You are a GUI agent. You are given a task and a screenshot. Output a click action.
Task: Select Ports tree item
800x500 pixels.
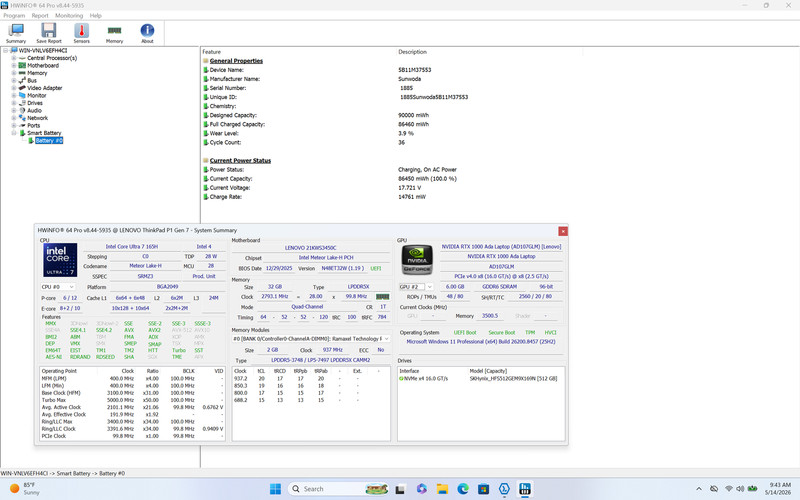click(x=34, y=126)
